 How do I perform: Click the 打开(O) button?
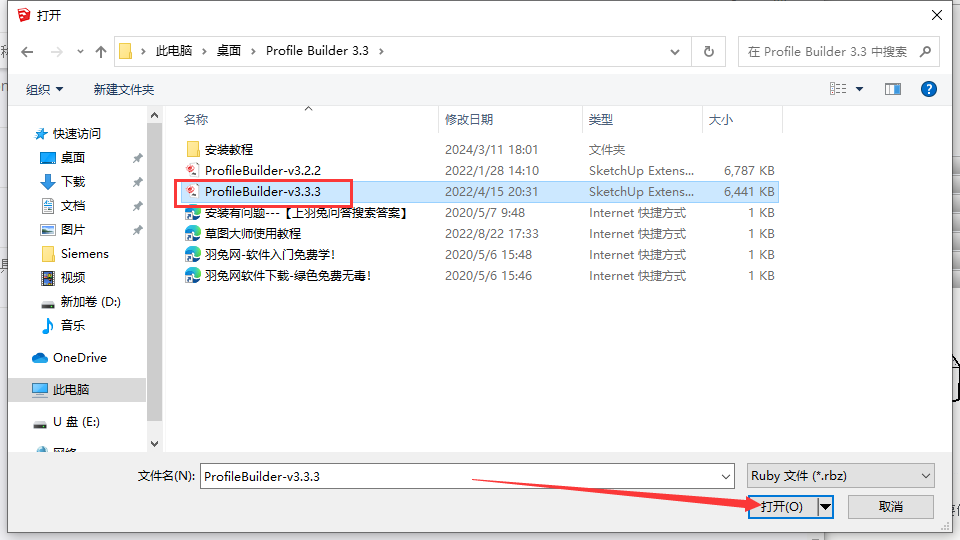[x=782, y=507]
